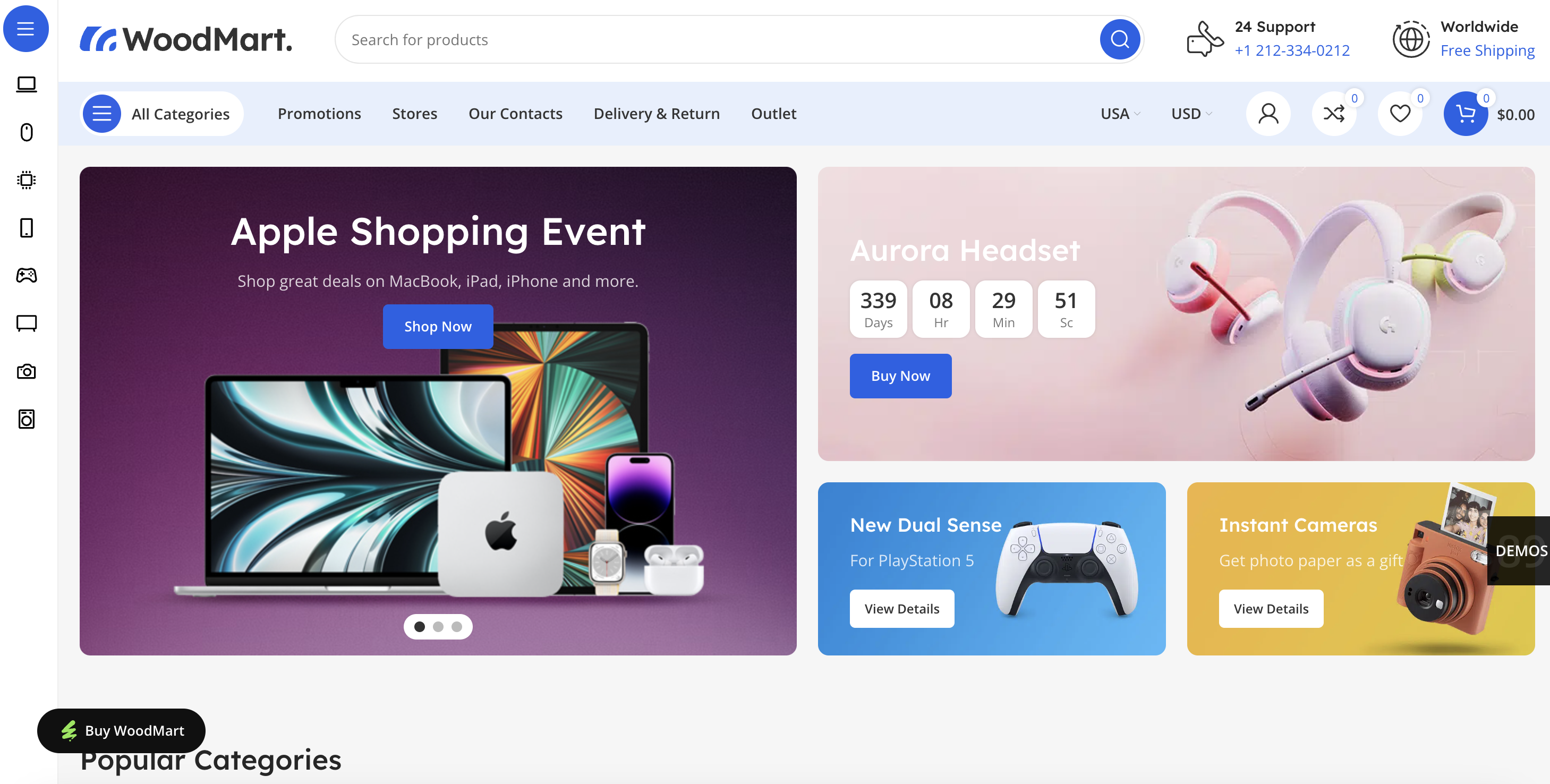The width and height of the screenshot is (1550, 784).
Task: Open the camera category sidebar icon
Action: (x=27, y=371)
